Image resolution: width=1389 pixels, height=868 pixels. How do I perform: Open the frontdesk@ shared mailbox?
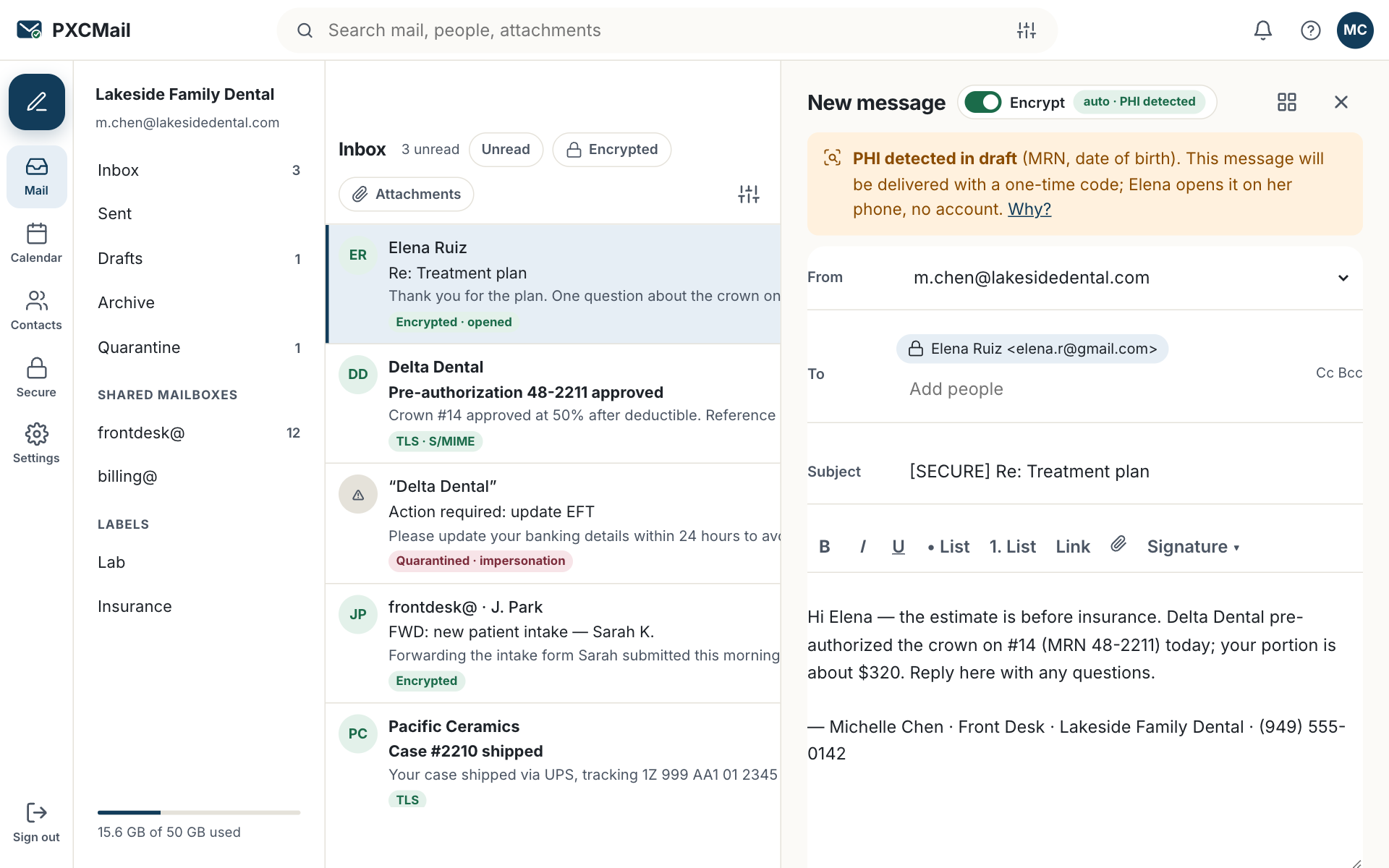(199, 433)
